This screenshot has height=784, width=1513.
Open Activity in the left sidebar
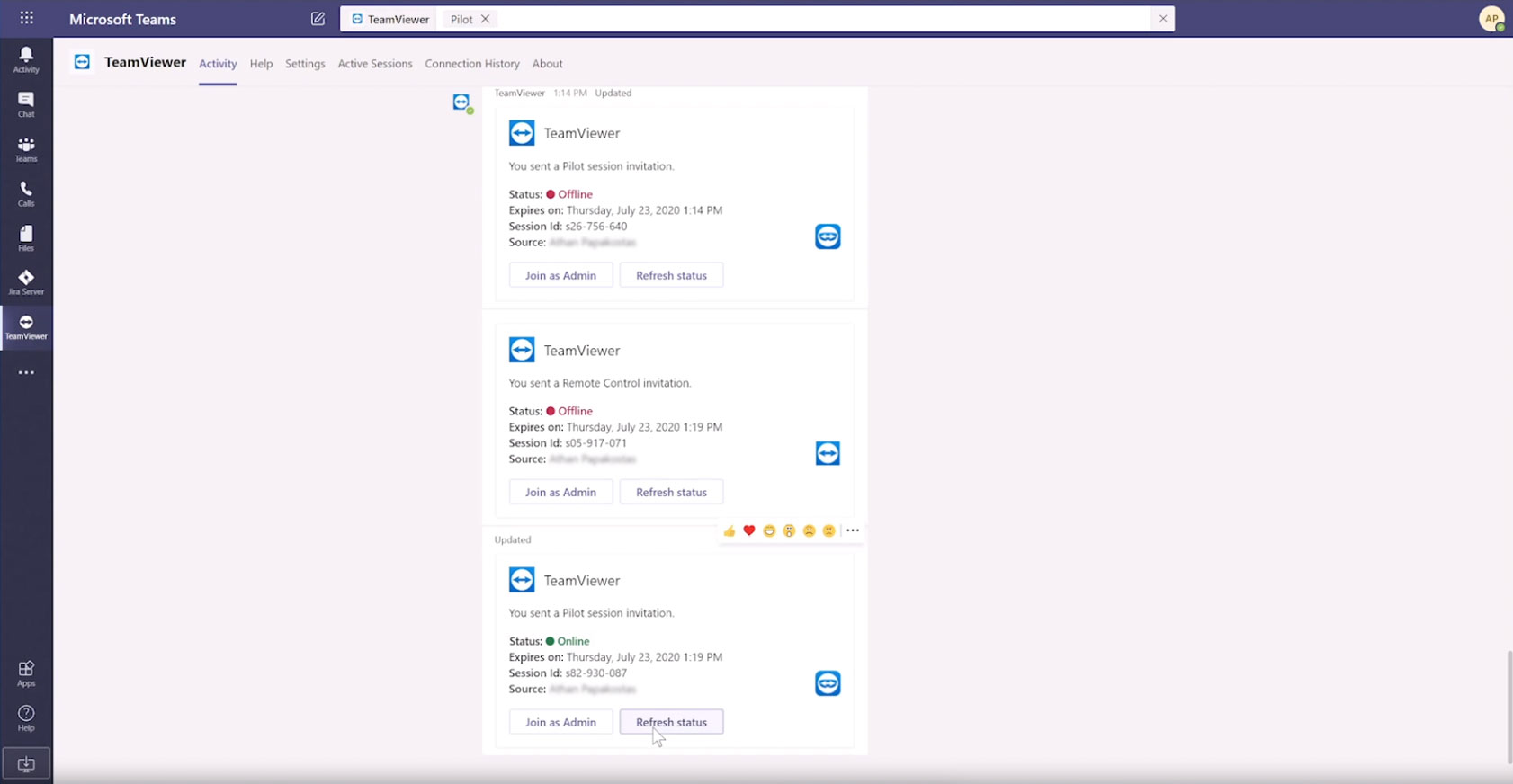26,59
